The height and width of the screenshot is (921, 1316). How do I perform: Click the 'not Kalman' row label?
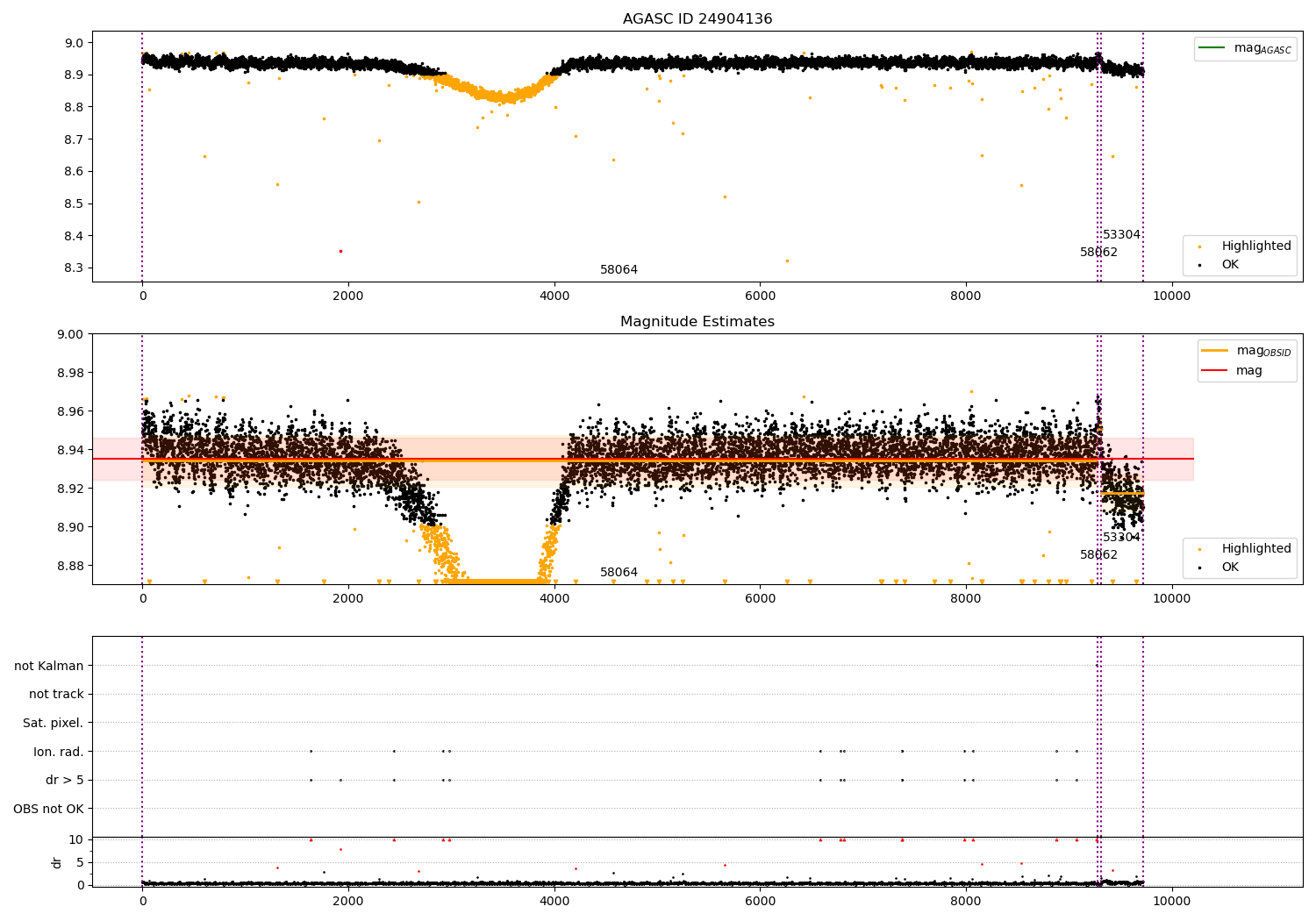[x=49, y=666]
